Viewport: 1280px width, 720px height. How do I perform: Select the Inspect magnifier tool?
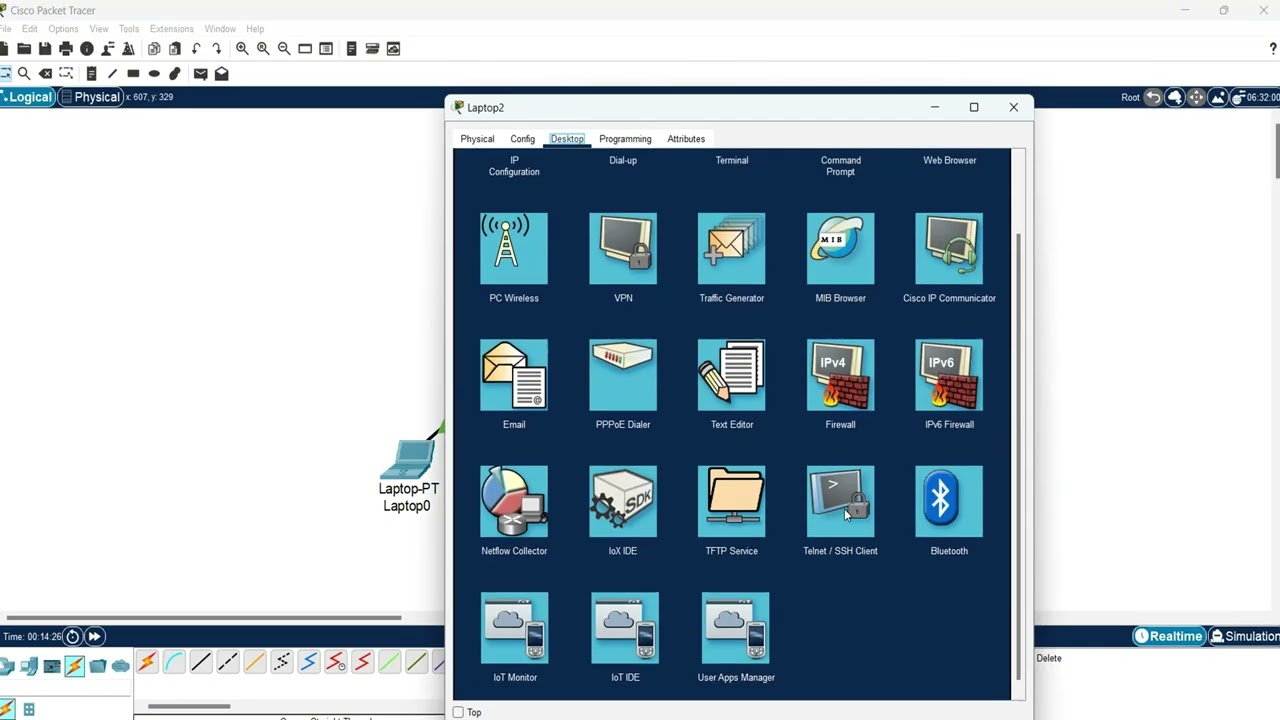tap(24, 73)
